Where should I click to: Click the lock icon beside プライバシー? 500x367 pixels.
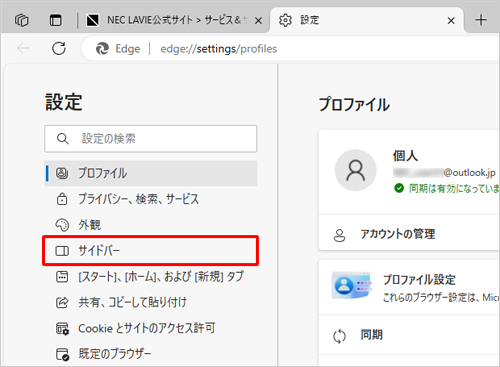(x=62, y=199)
